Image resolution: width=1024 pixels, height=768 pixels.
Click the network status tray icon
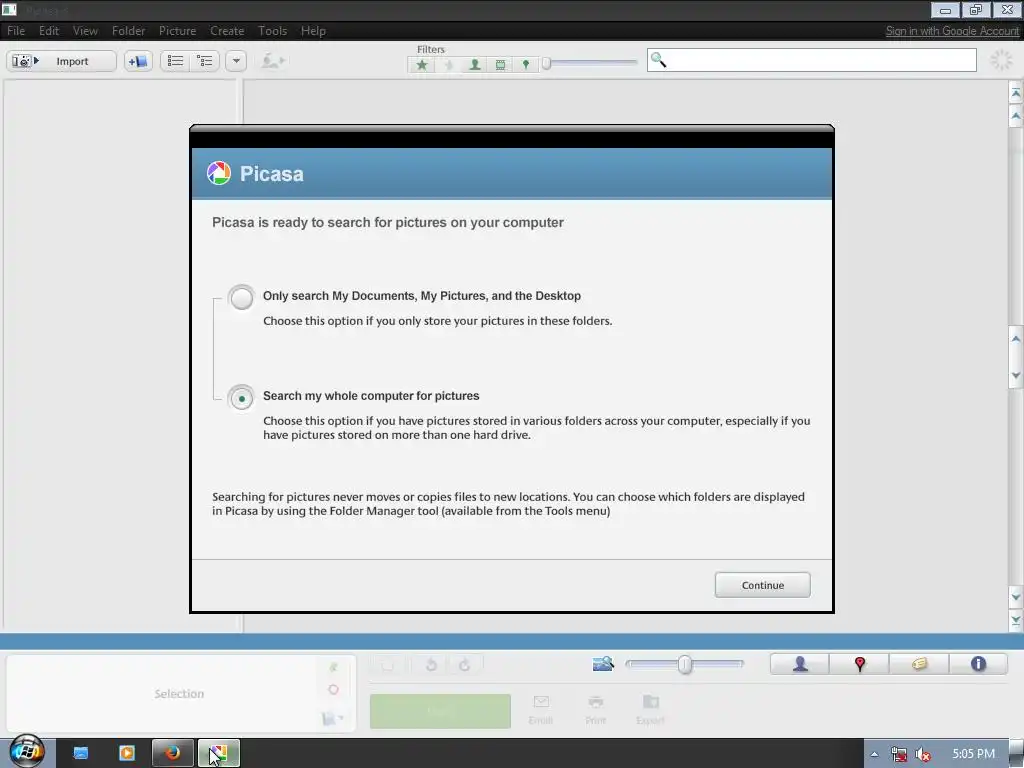899,754
